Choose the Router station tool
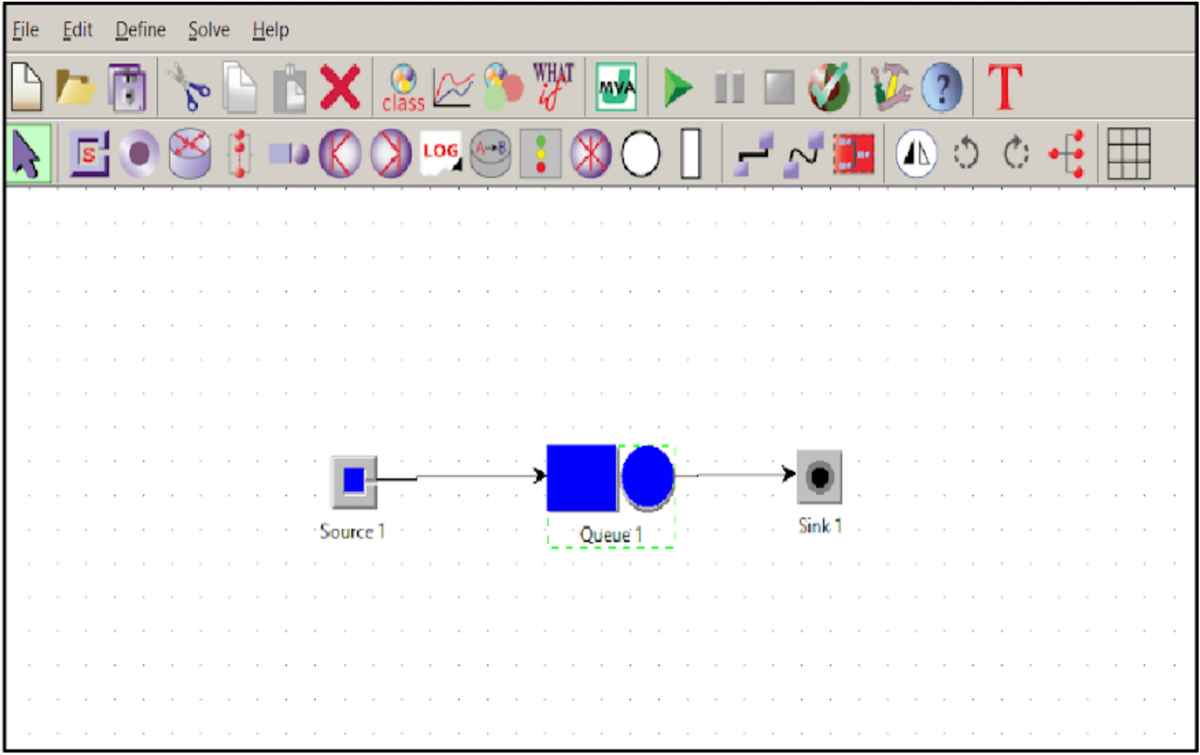This screenshot has height=755, width=1200. [x=189, y=155]
